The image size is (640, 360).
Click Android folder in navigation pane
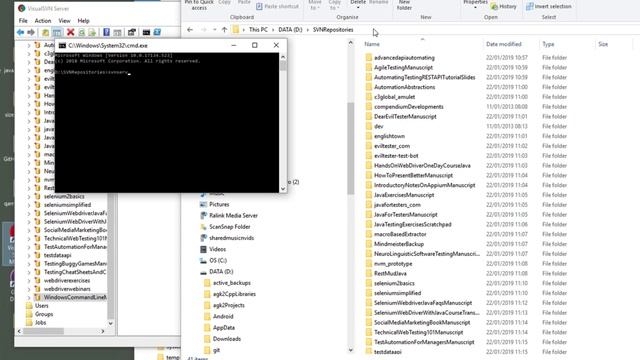point(223,317)
